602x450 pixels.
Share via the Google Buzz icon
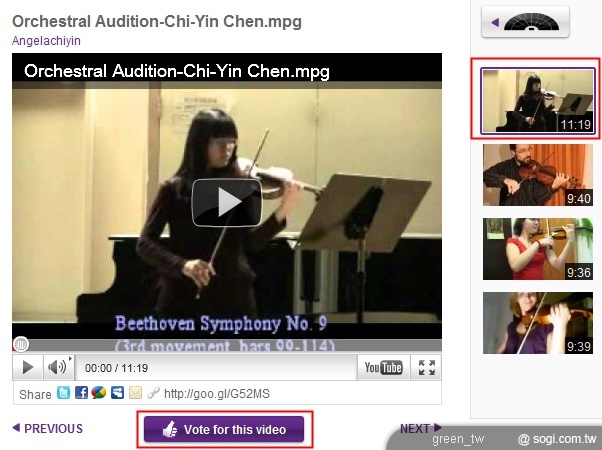pyautogui.click(x=99, y=393)
